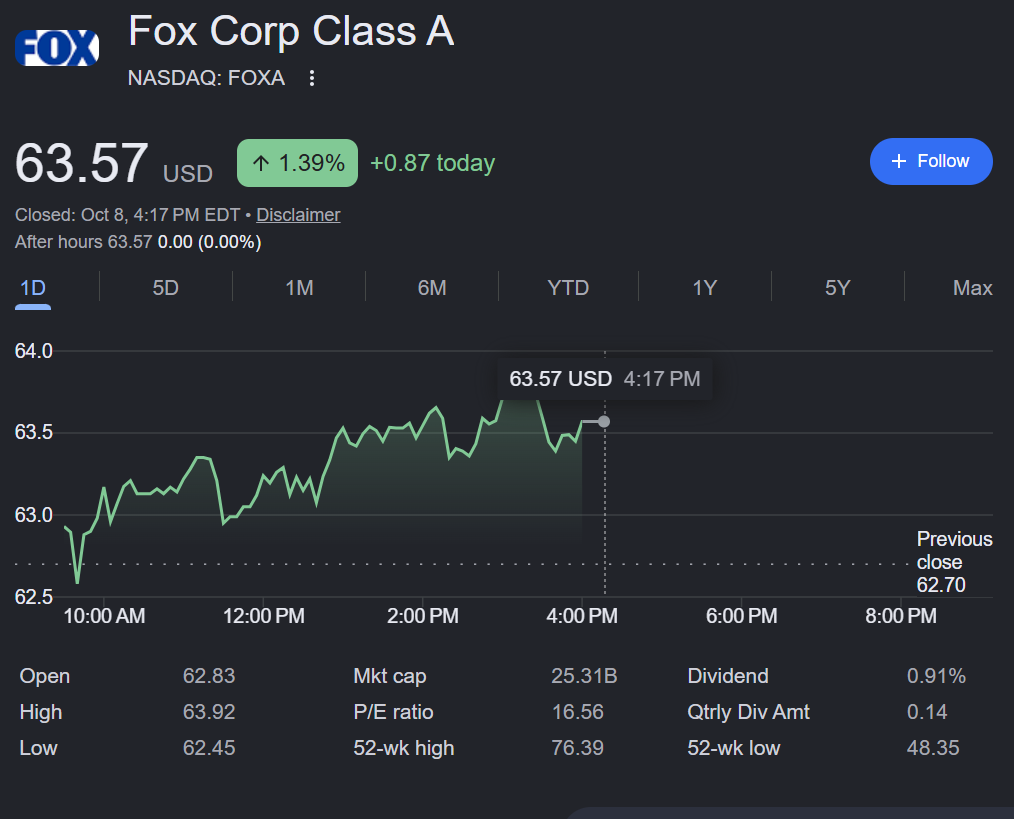Click the NASDAQ: FOXA ticker text

[206, 78]
